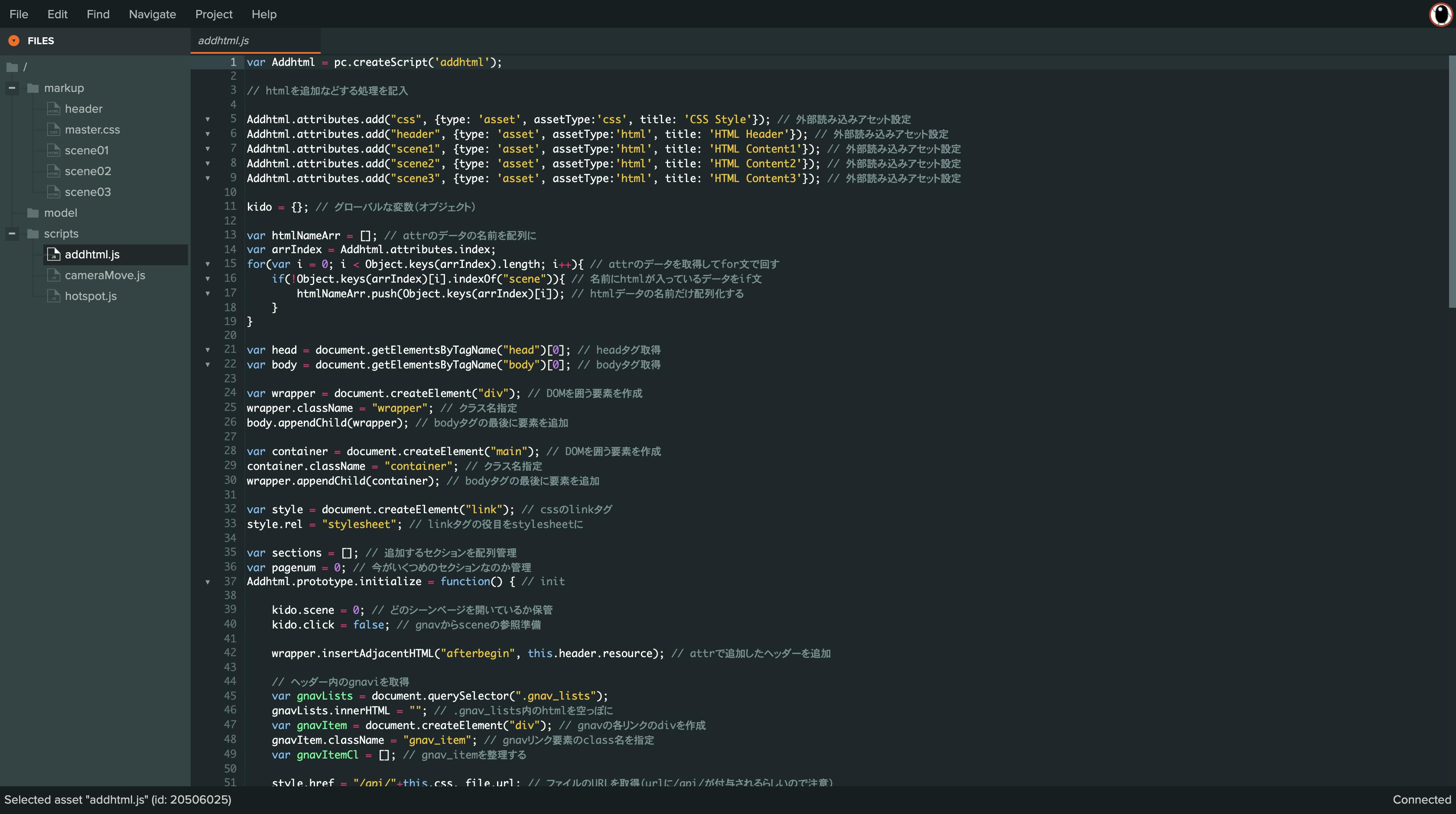Screen dimensions: 1456x814
Task: Click the master.css file icon
Action: pyautogui.click(x=54, y=130)
